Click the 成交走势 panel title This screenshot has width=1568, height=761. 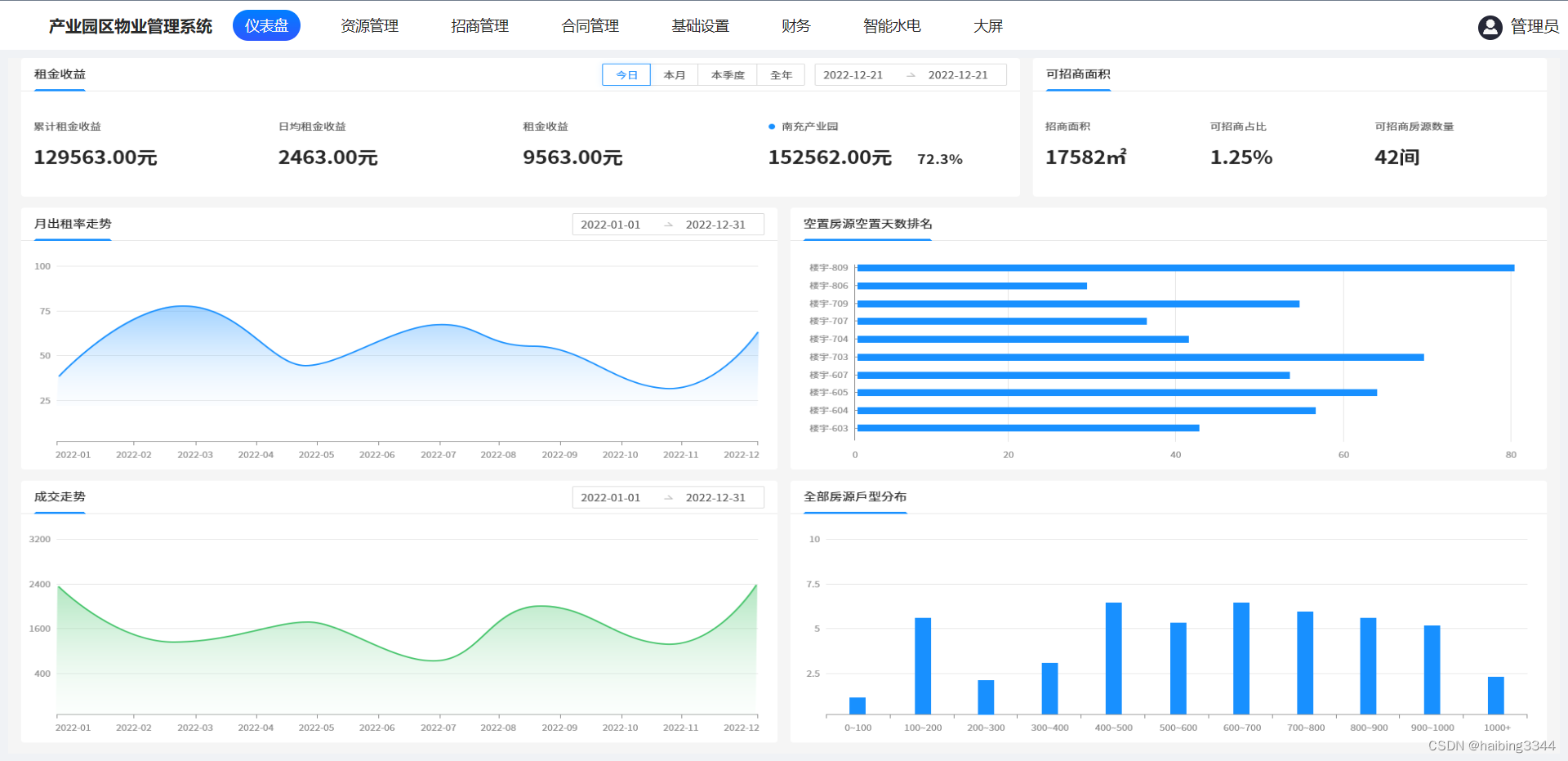[x=60, y=496]
